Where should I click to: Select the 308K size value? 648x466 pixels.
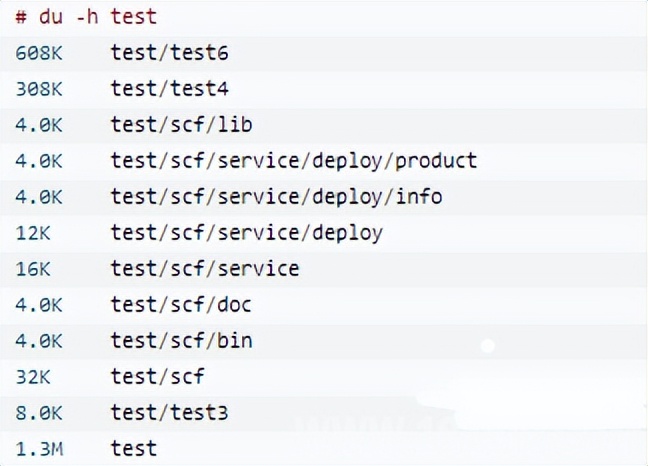pyautogui.click(x=38, y=89)
